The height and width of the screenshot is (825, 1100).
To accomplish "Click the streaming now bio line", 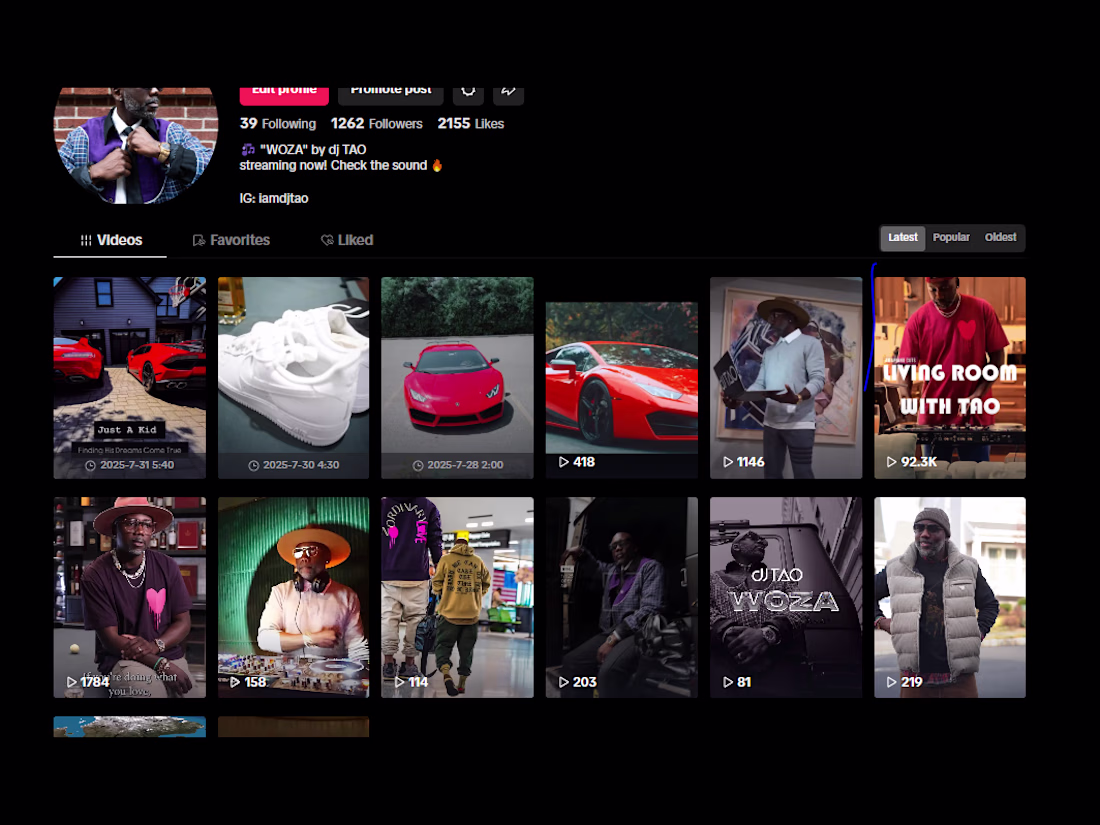I will pos(341,166).
